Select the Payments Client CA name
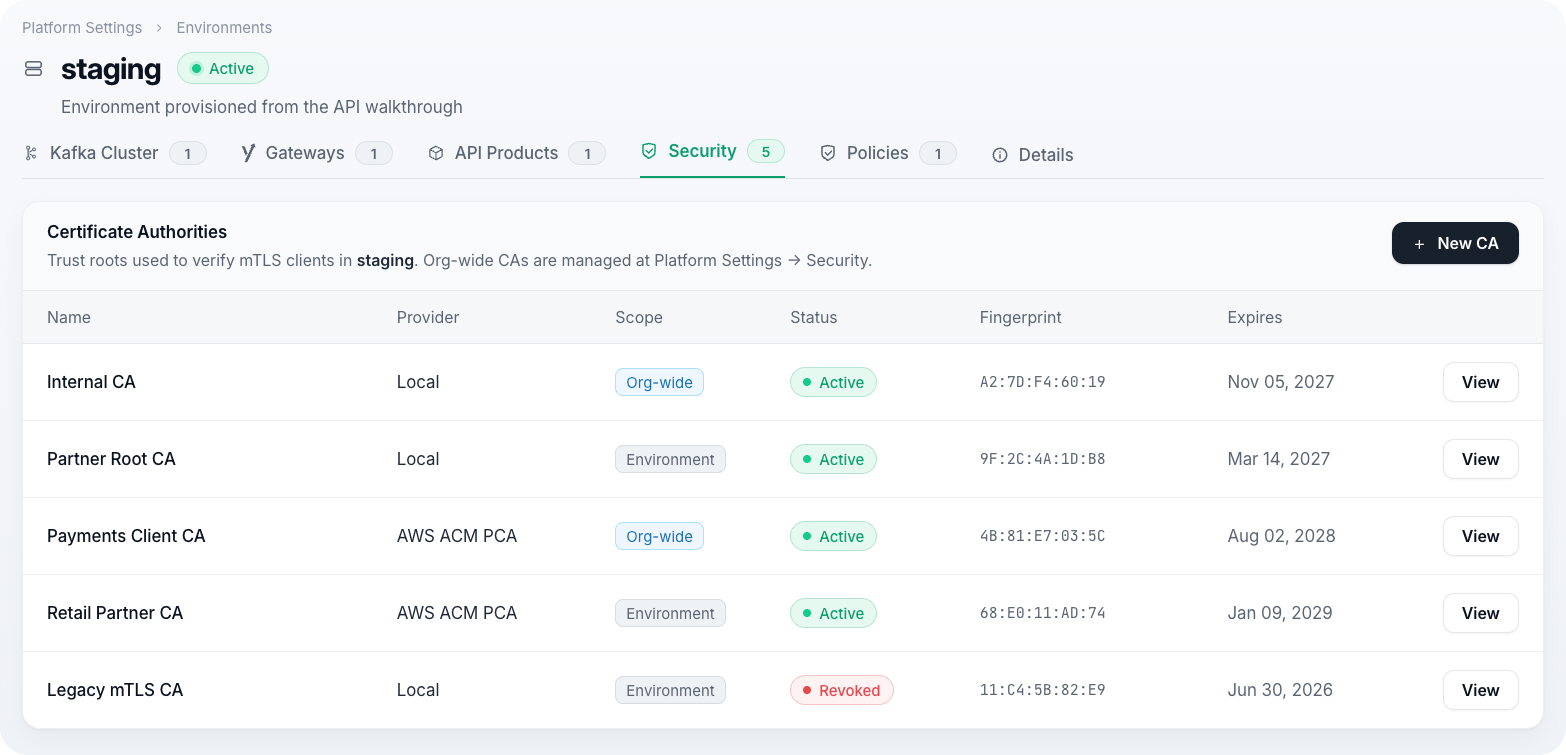 tap(126, 536)
